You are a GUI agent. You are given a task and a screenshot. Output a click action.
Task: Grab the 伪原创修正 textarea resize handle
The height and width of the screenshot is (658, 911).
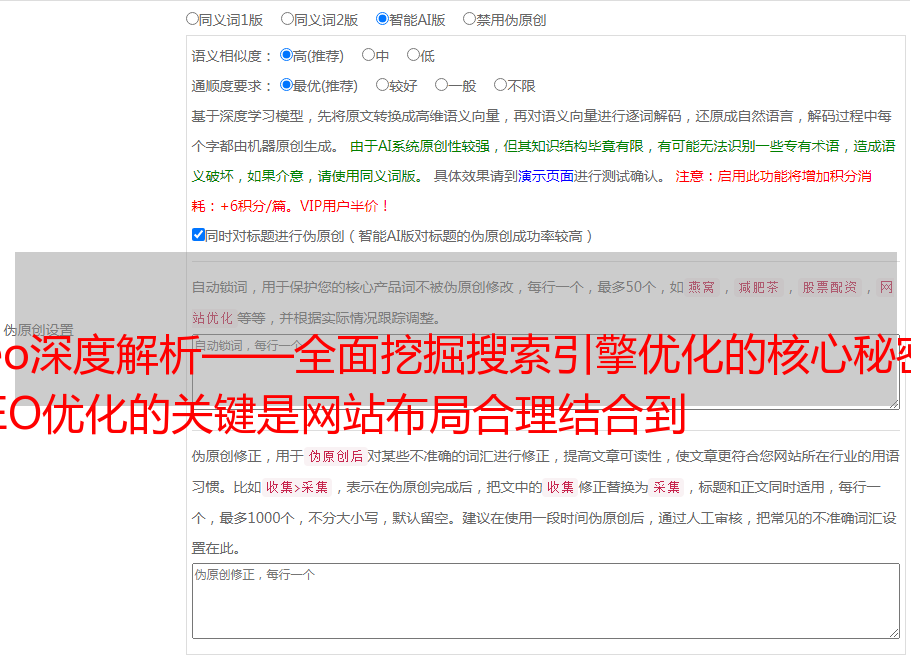(x=894, y=634)
